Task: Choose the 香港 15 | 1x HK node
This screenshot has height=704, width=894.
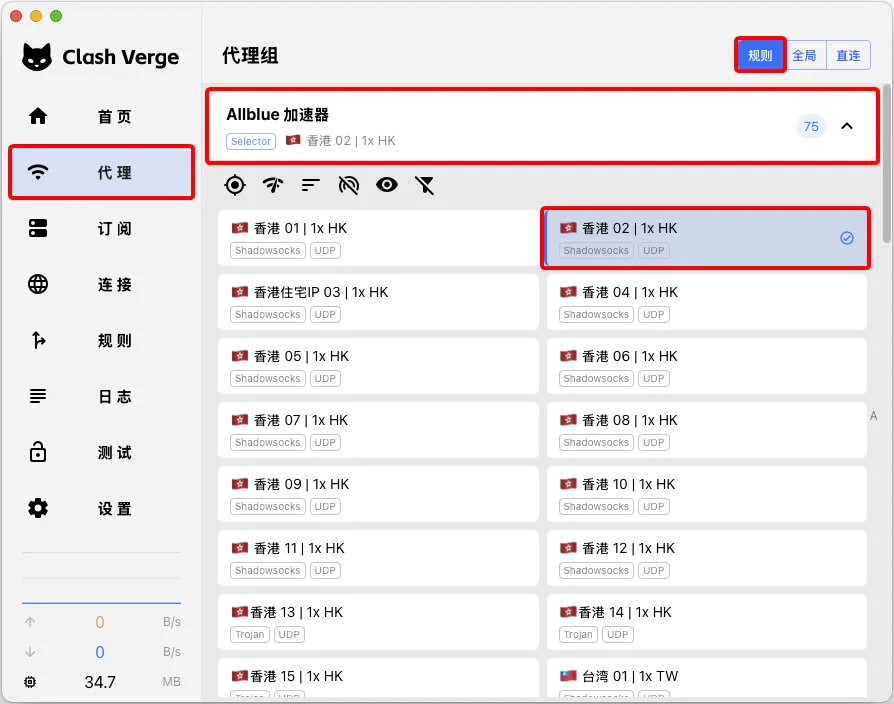Action: tap(378, 678)
